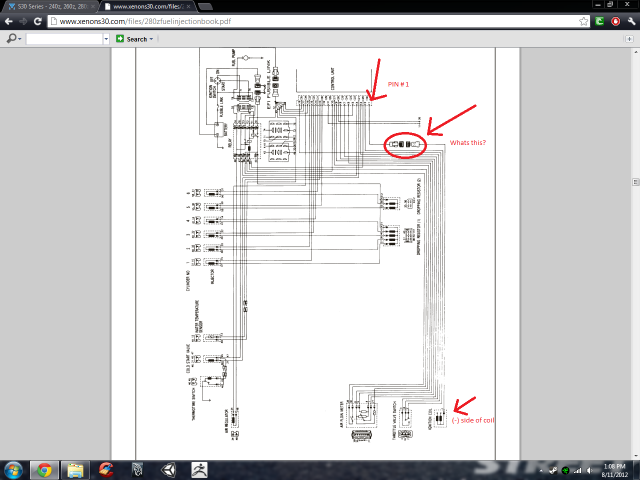Expand the magnifier search provider dropdown

pos(19,39)
